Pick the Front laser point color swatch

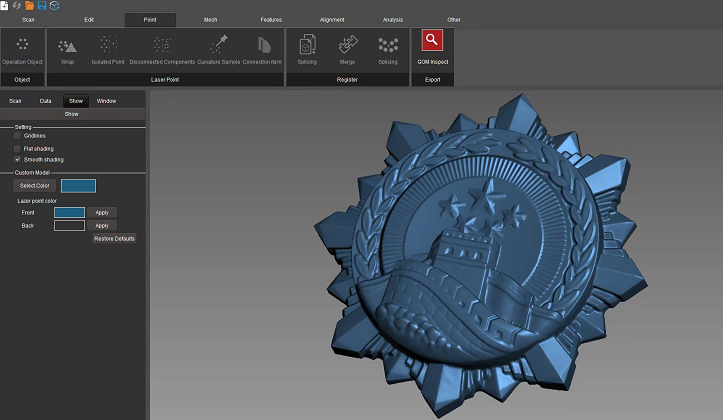pyautogui.click(x=70, y=213)
